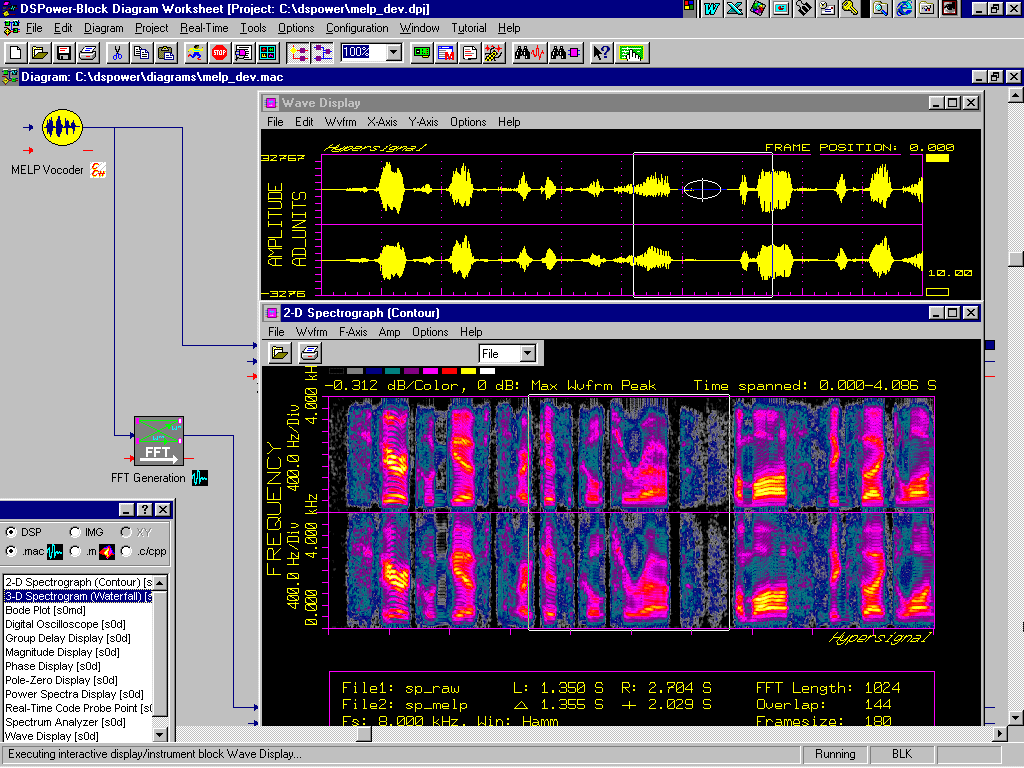This screenshot has height=768, width=1024.
Task: Click the diagram horizontal scrollbar thumb
Action: pos(364,733)
